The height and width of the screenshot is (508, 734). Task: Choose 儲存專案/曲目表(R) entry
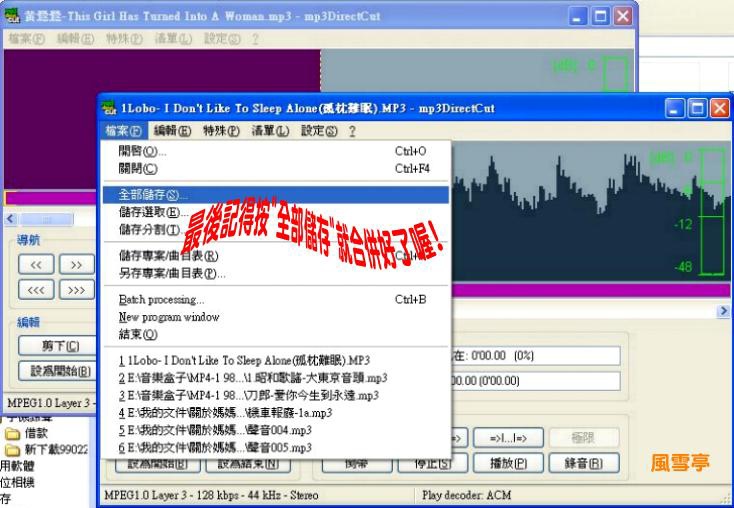coord(276,256)
